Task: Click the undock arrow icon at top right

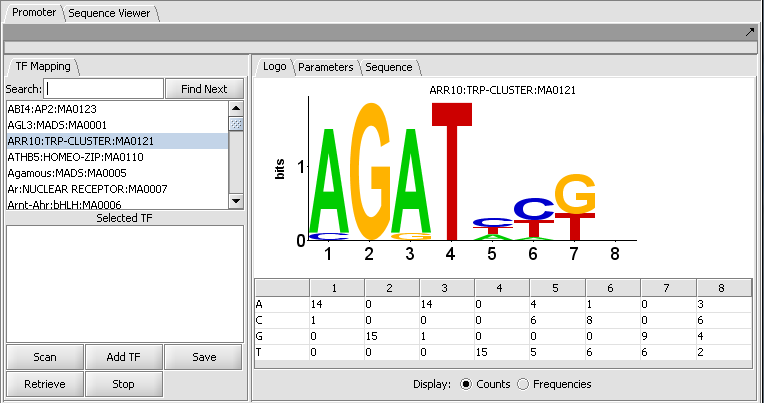Action: tap(750, 32)
